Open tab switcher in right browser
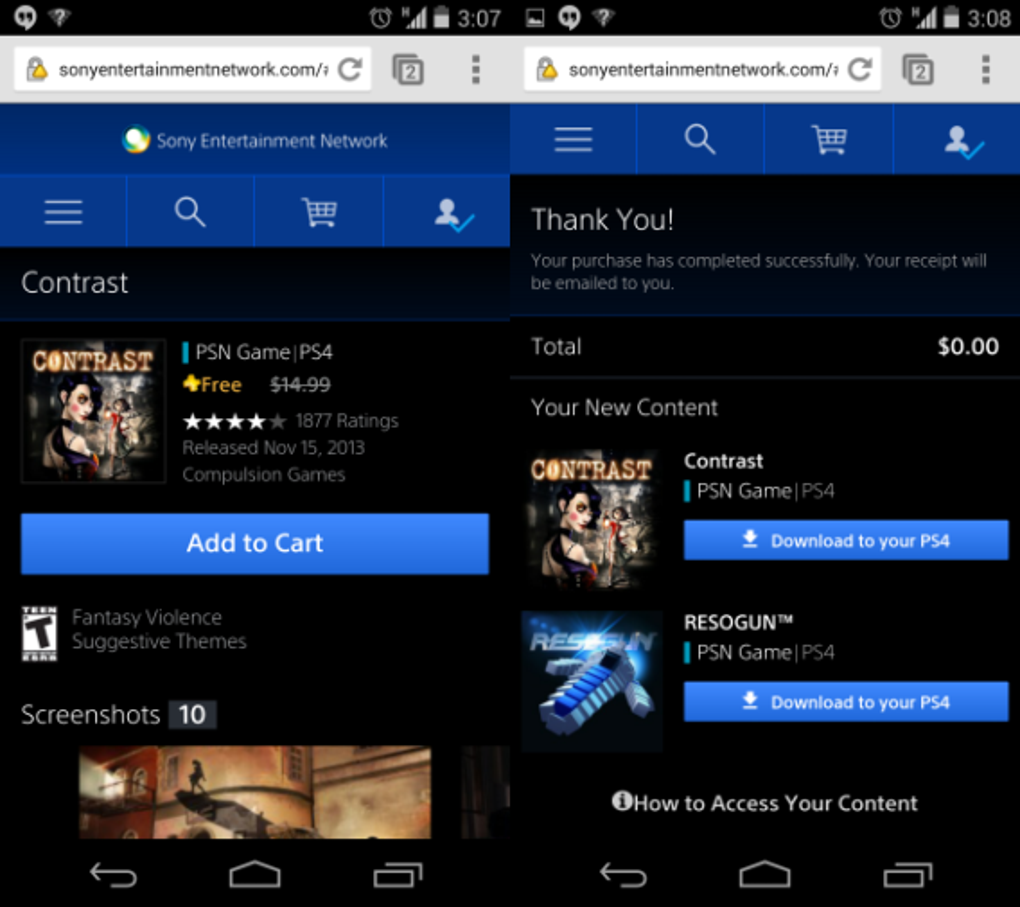 [918, 70]
